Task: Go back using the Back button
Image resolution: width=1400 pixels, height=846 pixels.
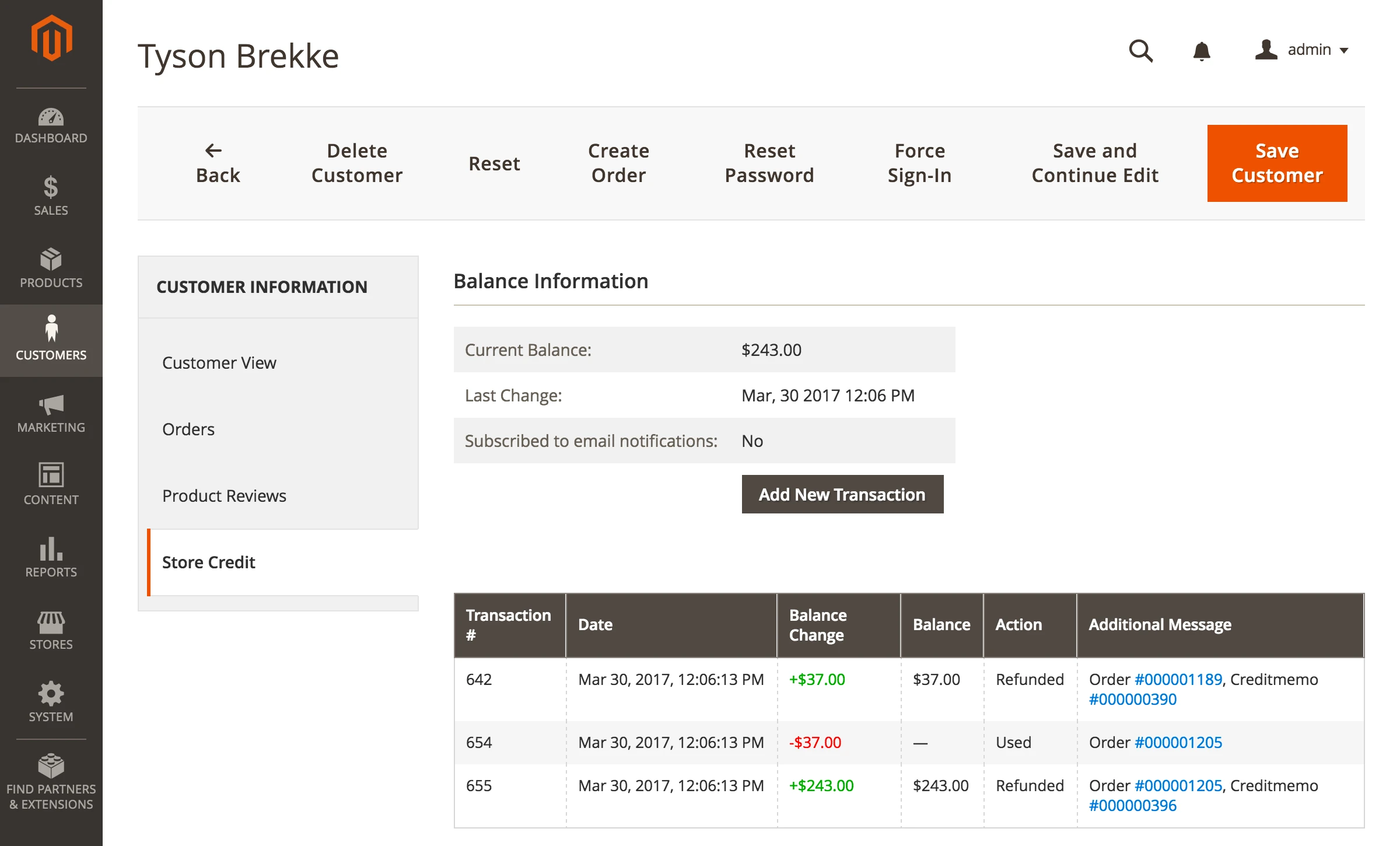Action: coord(218,163)
